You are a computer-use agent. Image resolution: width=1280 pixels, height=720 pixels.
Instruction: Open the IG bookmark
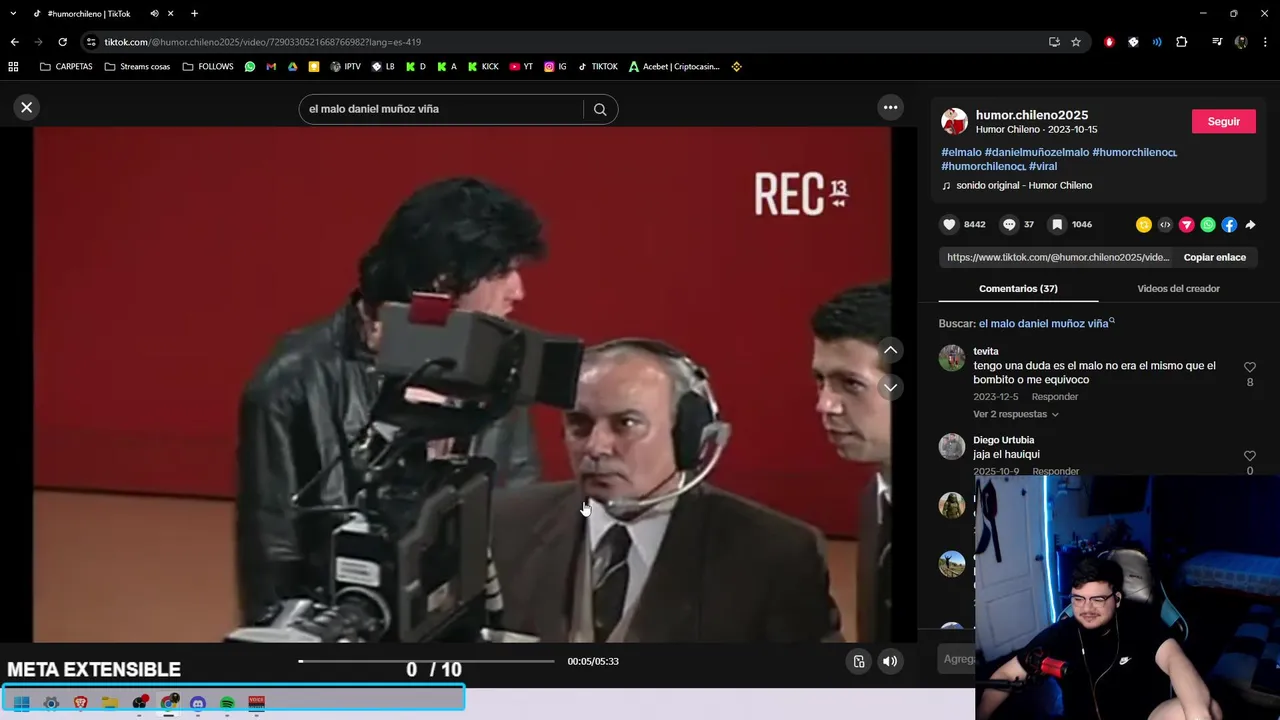point(555,67)
